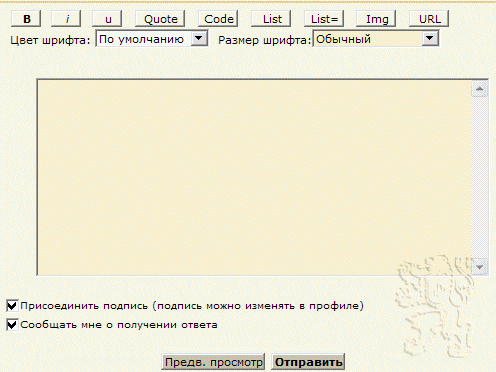496x372 pixels.
Task: Uncheck notify me about replies checkbox
Action: [12, 324]
